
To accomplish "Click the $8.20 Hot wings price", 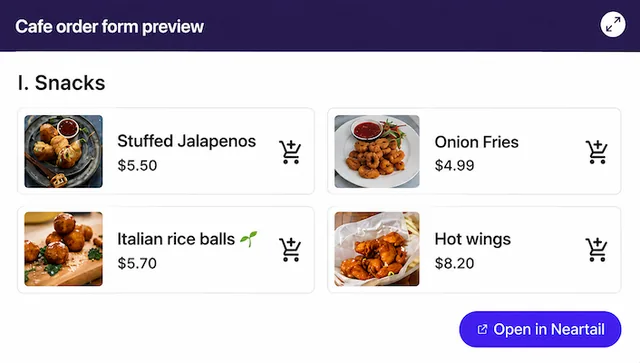I will point(454,263).
